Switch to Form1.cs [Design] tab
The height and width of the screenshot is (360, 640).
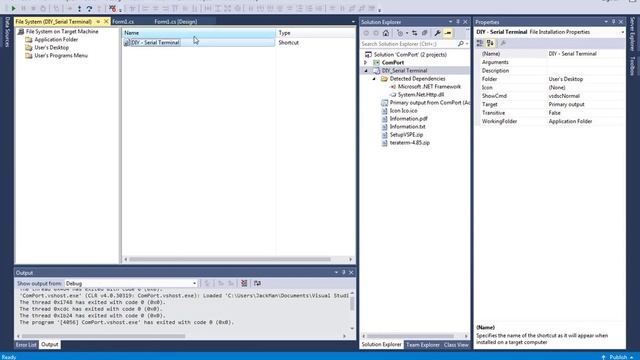pos(176,22)
